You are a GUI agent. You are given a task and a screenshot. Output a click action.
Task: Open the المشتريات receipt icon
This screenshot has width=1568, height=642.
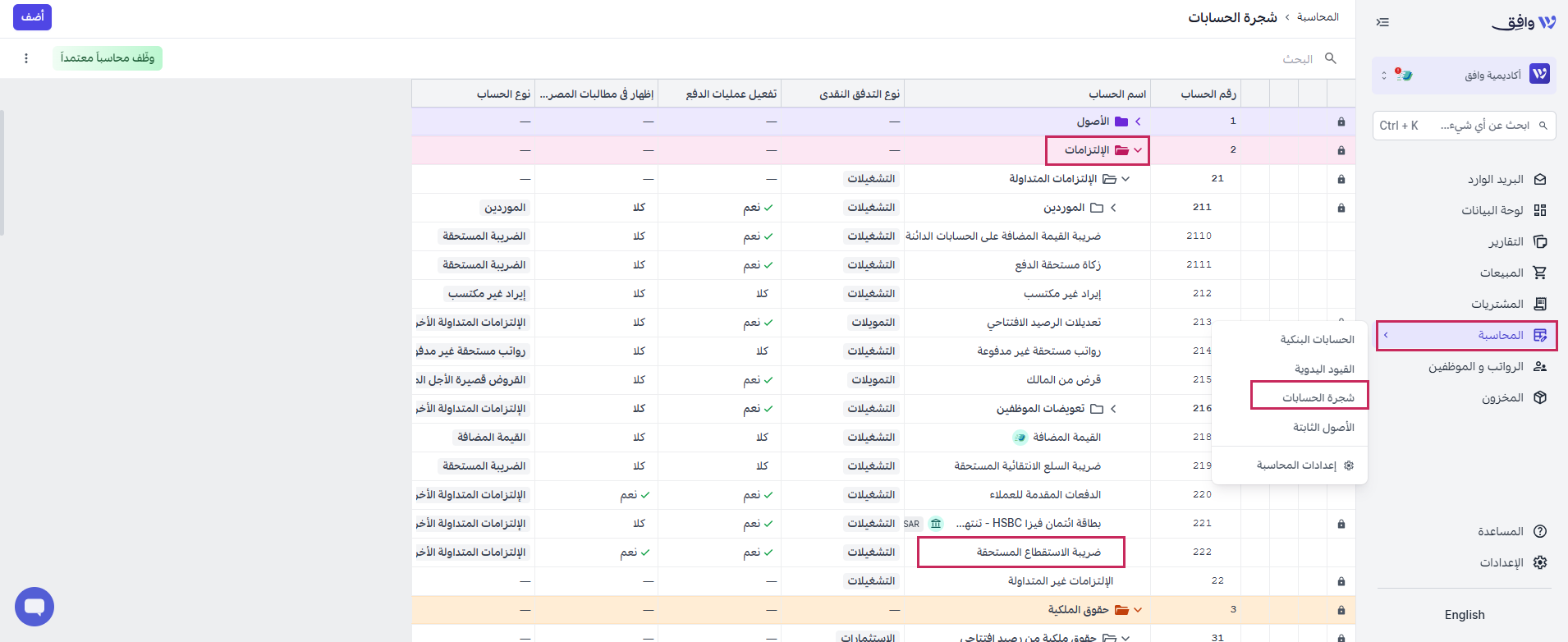[1540, 304]
